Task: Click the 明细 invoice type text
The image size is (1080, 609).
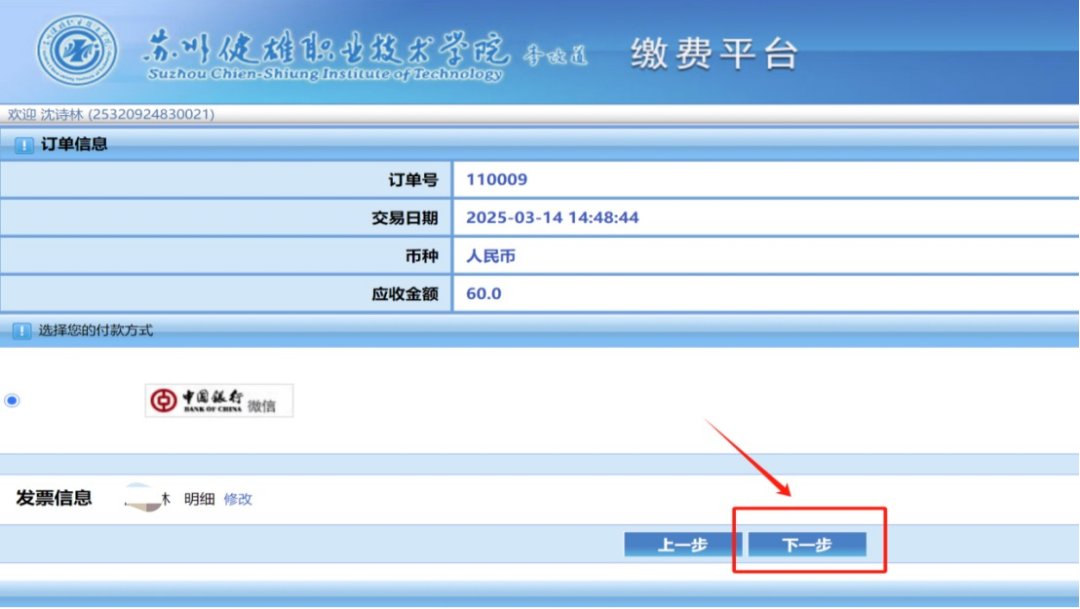Action: click(x=199, y=499)
